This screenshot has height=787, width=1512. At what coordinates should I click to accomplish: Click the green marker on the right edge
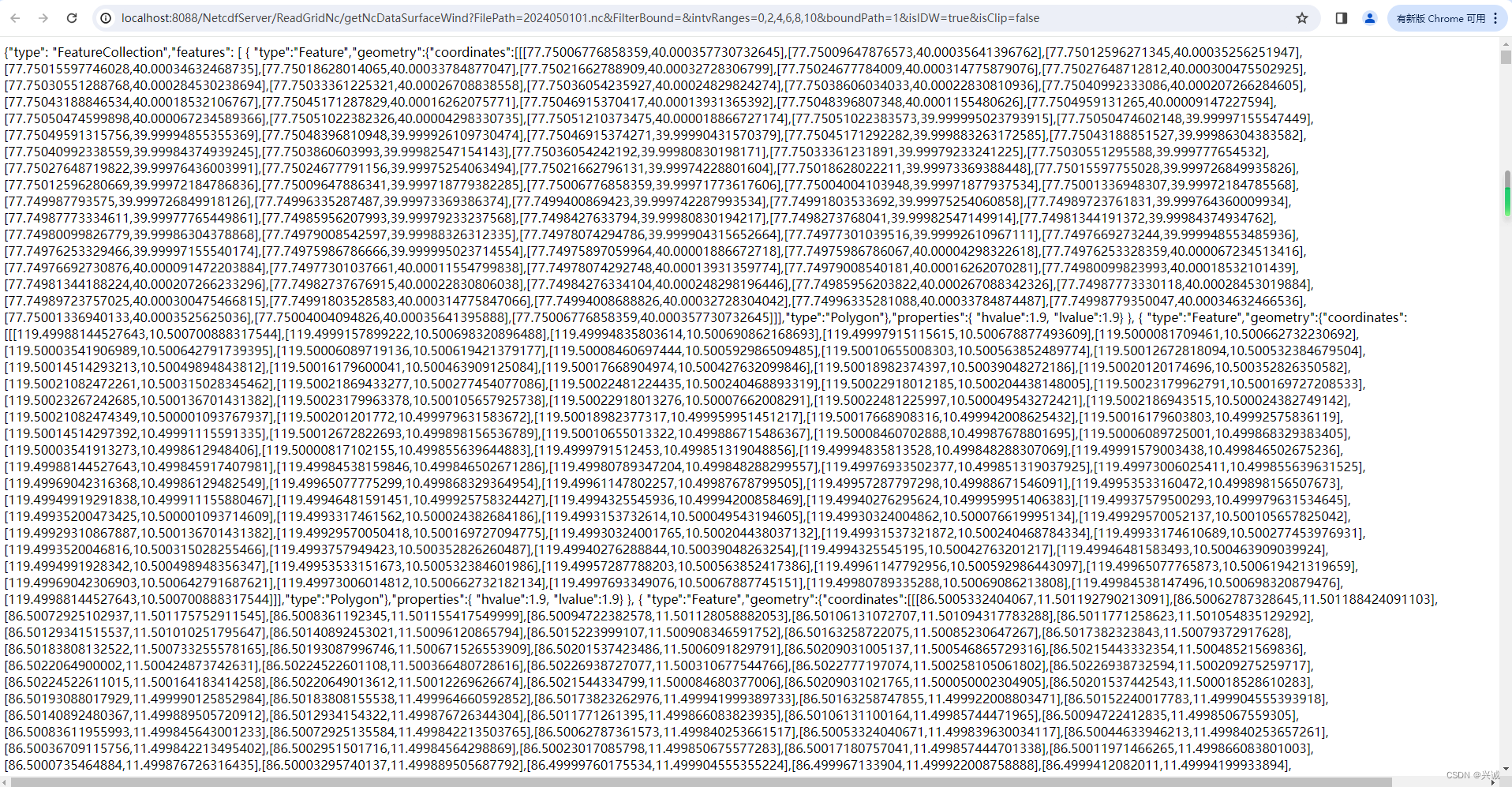click(1507, 201)
